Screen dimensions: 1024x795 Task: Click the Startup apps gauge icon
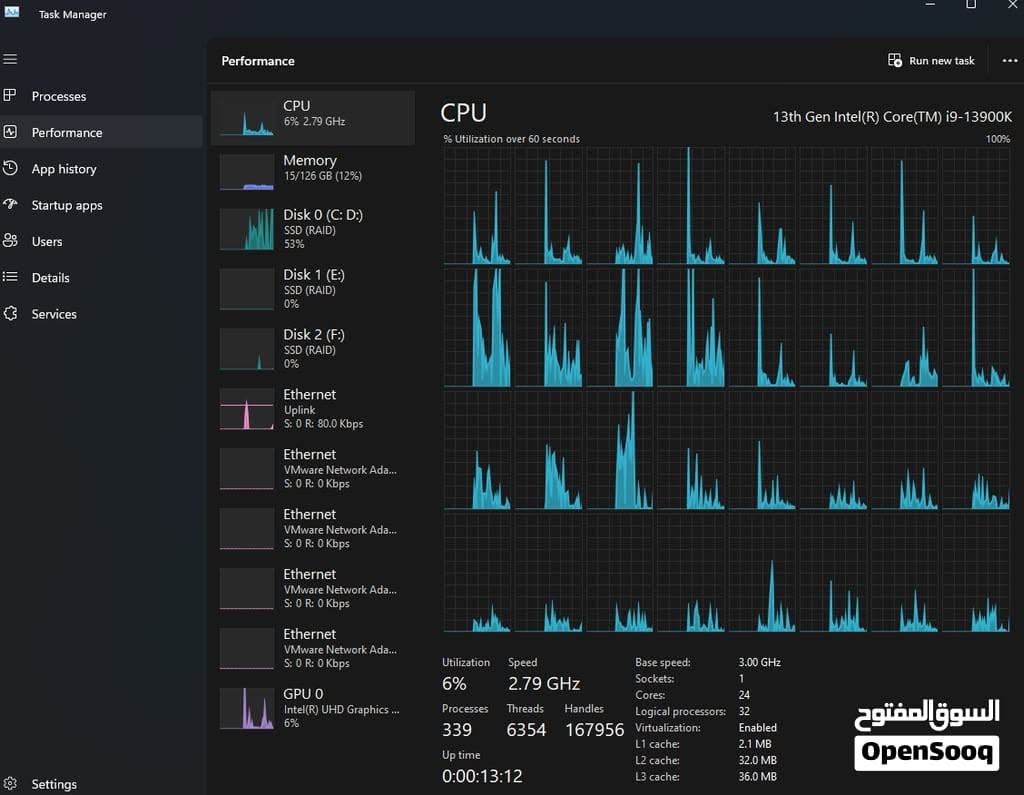coord(10,204)
